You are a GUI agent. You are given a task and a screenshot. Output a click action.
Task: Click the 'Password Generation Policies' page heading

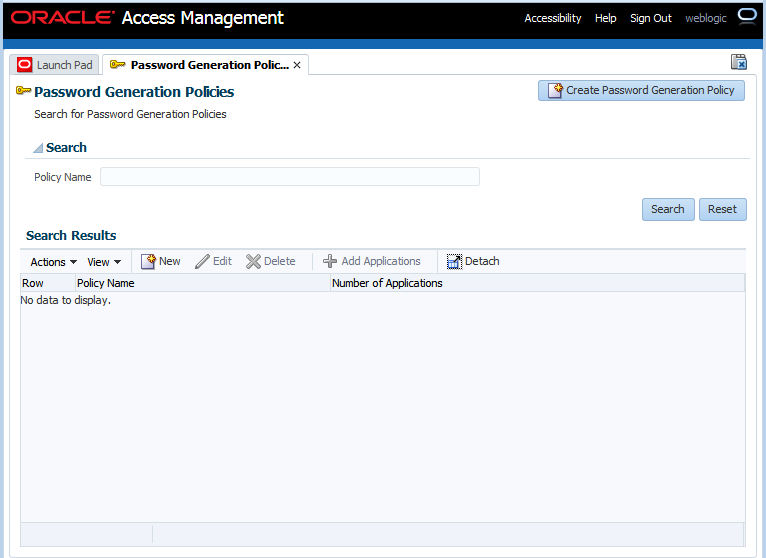[x=134, y=92]
